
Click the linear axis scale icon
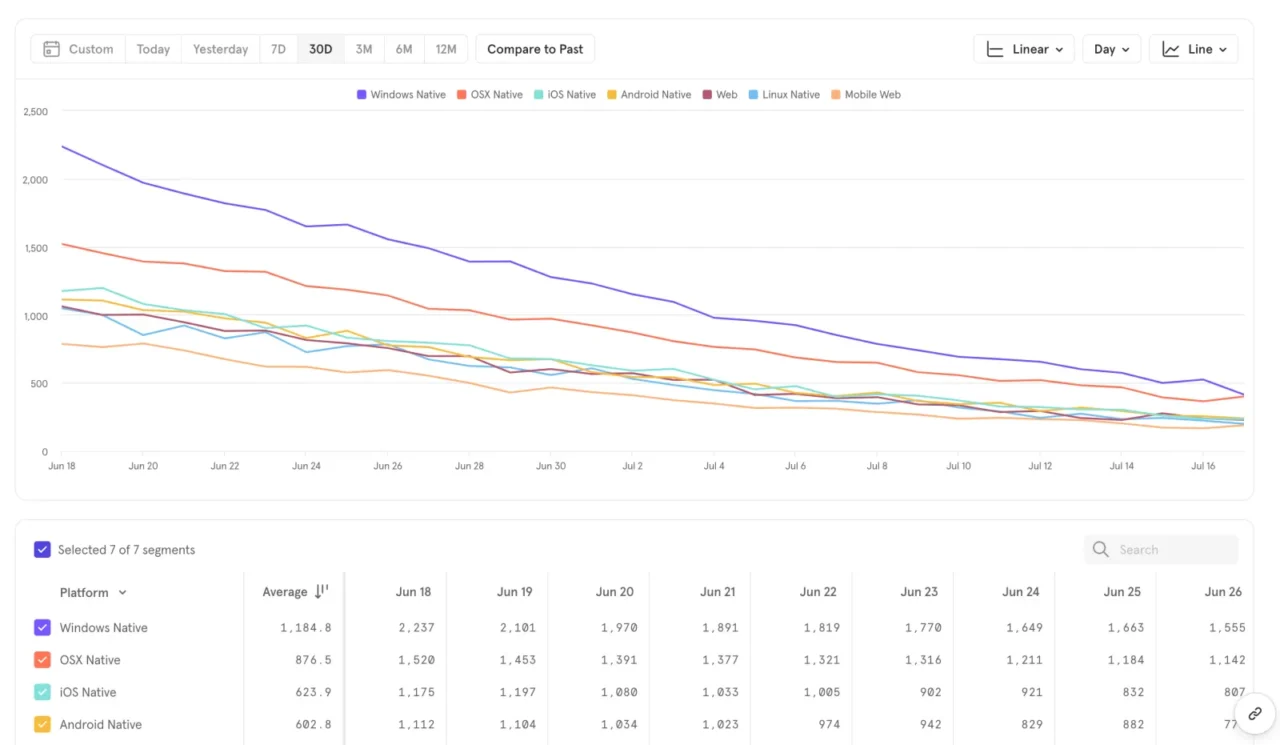[x=995, y=49]
